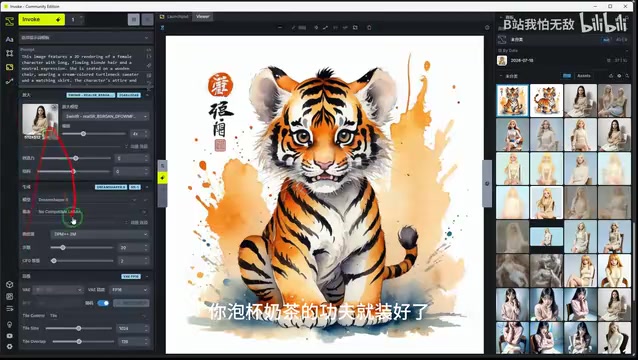Click the large tiger cub image in viewer

point(325,194)
